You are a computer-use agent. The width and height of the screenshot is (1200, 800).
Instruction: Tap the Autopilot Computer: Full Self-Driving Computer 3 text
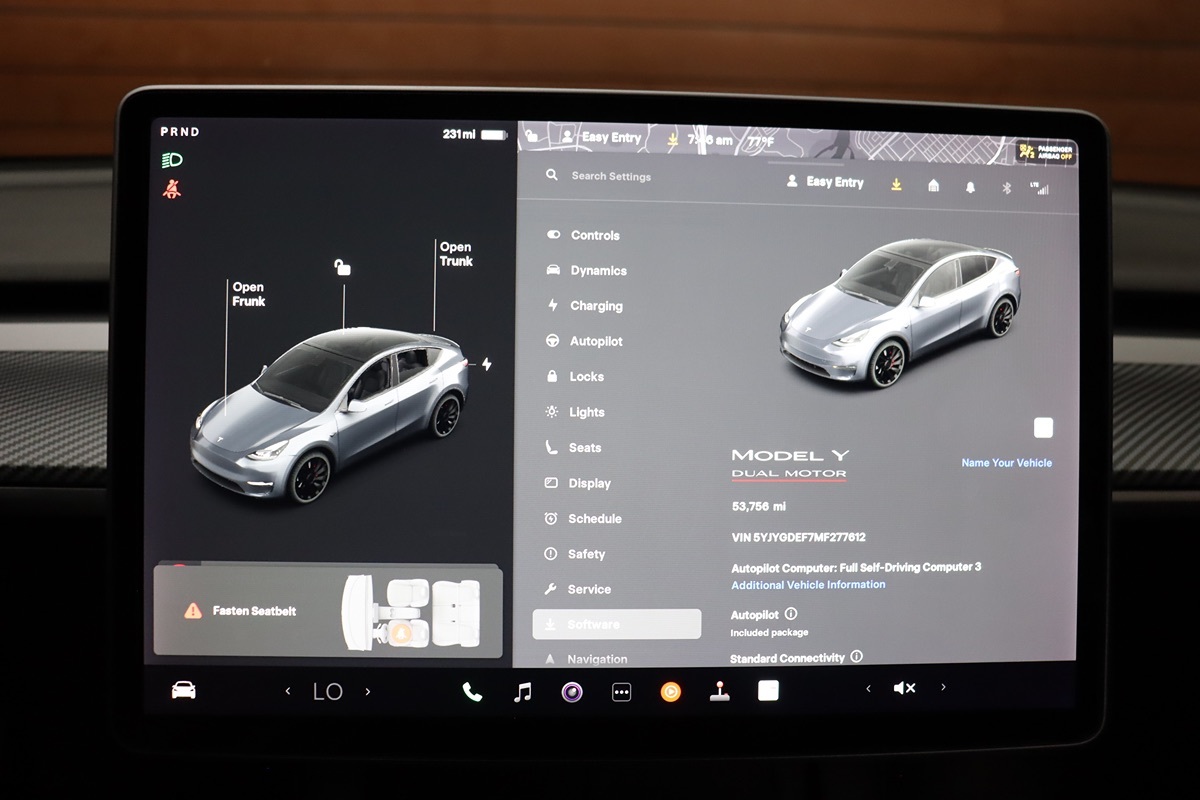(x=856, y=567)
